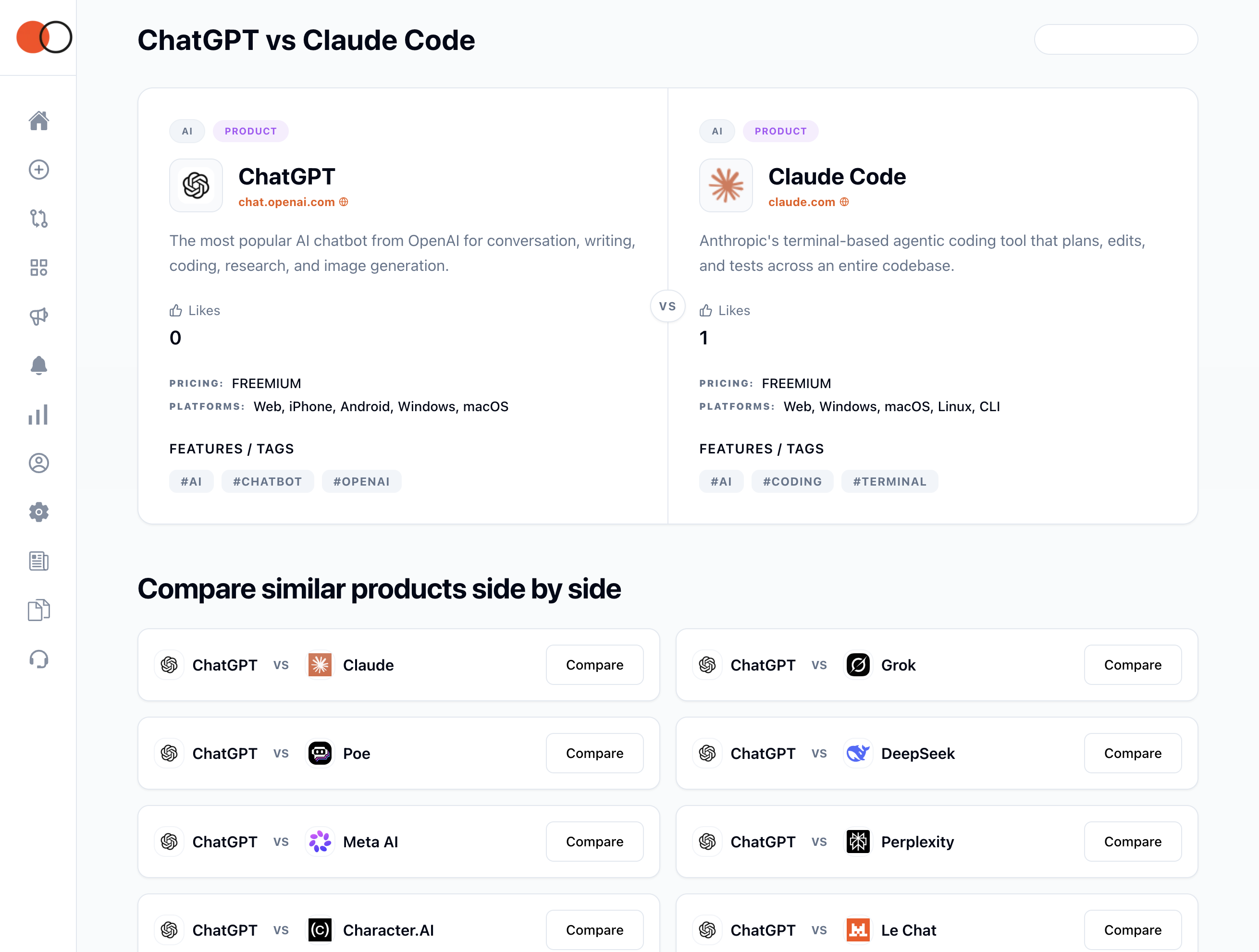The width and height of the screenshot is (1259, 952).
Task: Click the ChatGPT logo in comparison card
Action: (196, 185)
